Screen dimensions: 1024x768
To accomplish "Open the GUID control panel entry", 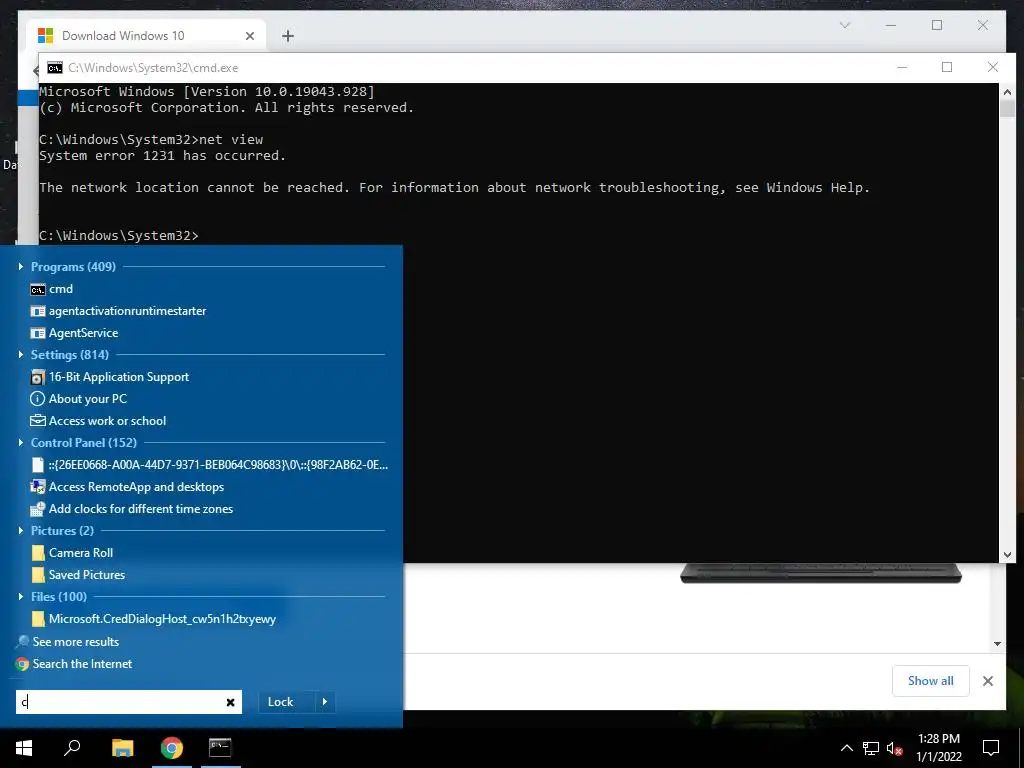I will 209,465.
